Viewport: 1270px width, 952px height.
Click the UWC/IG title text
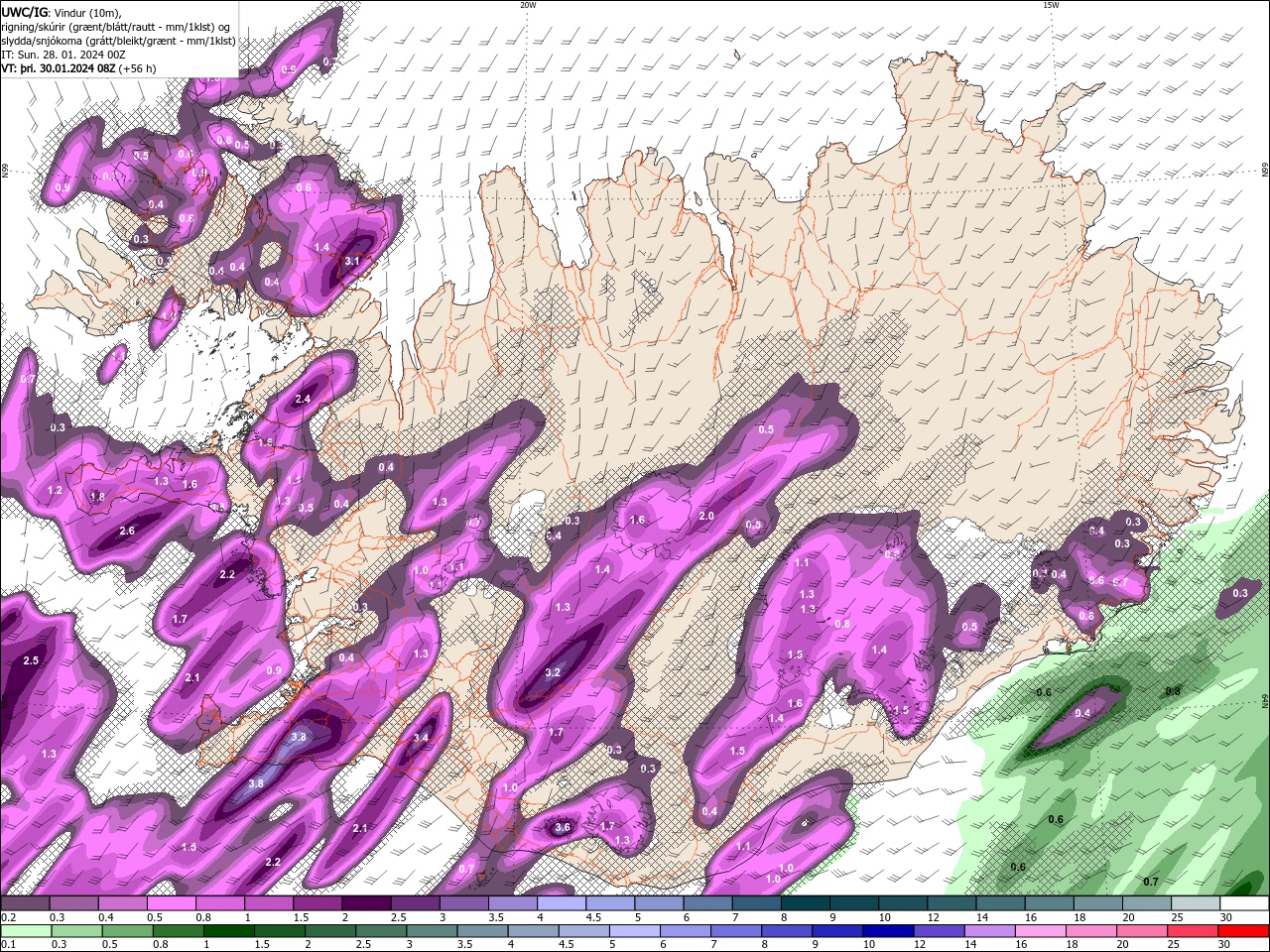coord(24,12)
